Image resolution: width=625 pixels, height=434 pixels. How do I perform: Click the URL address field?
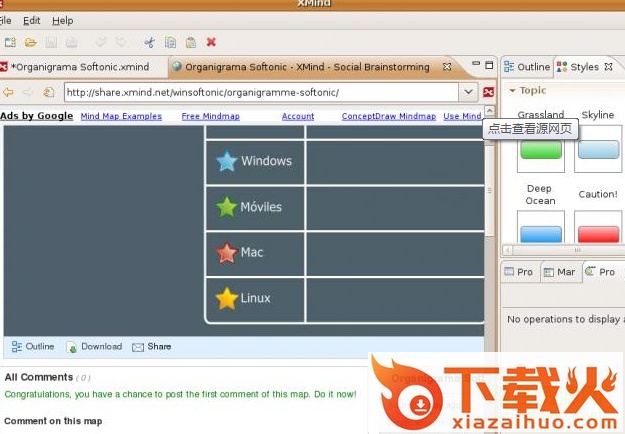(x=261, y=92)
